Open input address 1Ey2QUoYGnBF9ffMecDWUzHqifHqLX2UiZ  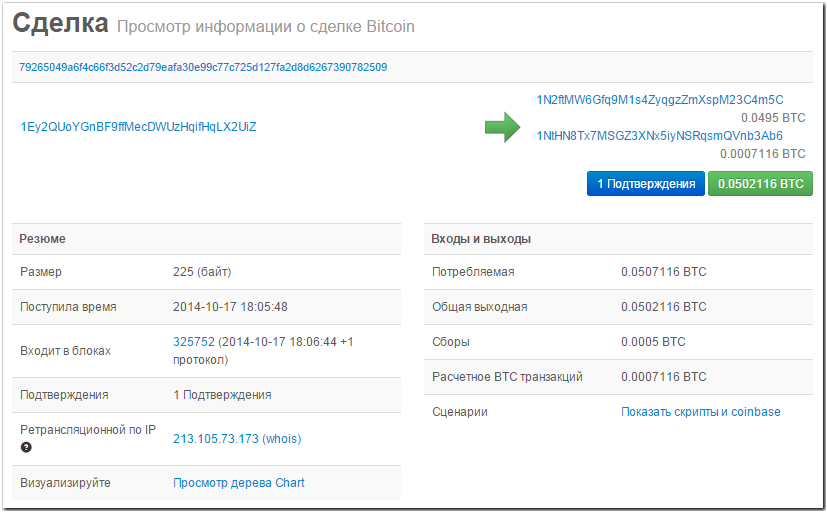[138, 127]
